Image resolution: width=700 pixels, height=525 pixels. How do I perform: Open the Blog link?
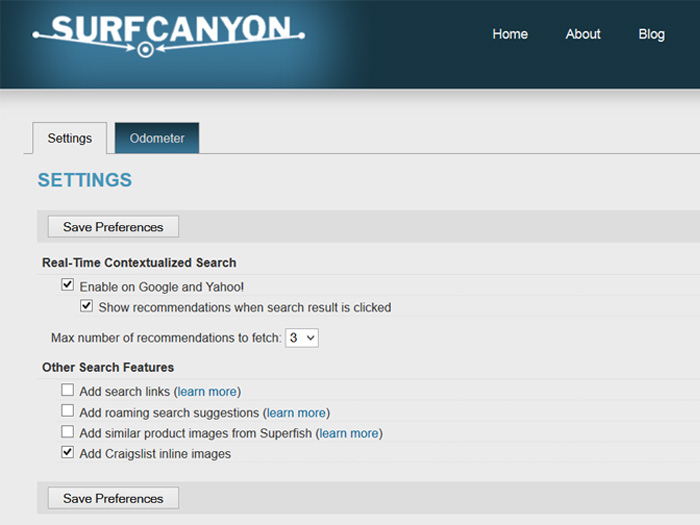click(x=651, y=34)
